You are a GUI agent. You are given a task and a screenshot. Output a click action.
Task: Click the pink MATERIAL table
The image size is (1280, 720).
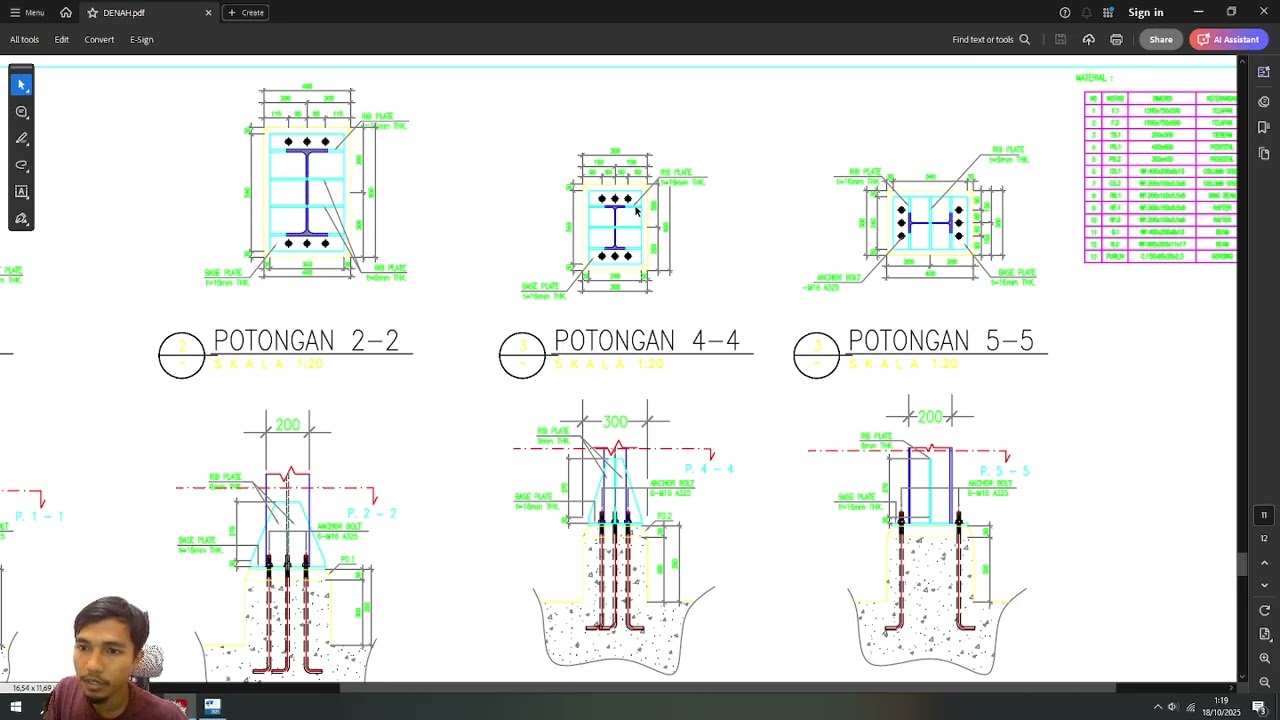coord(1160,177)
